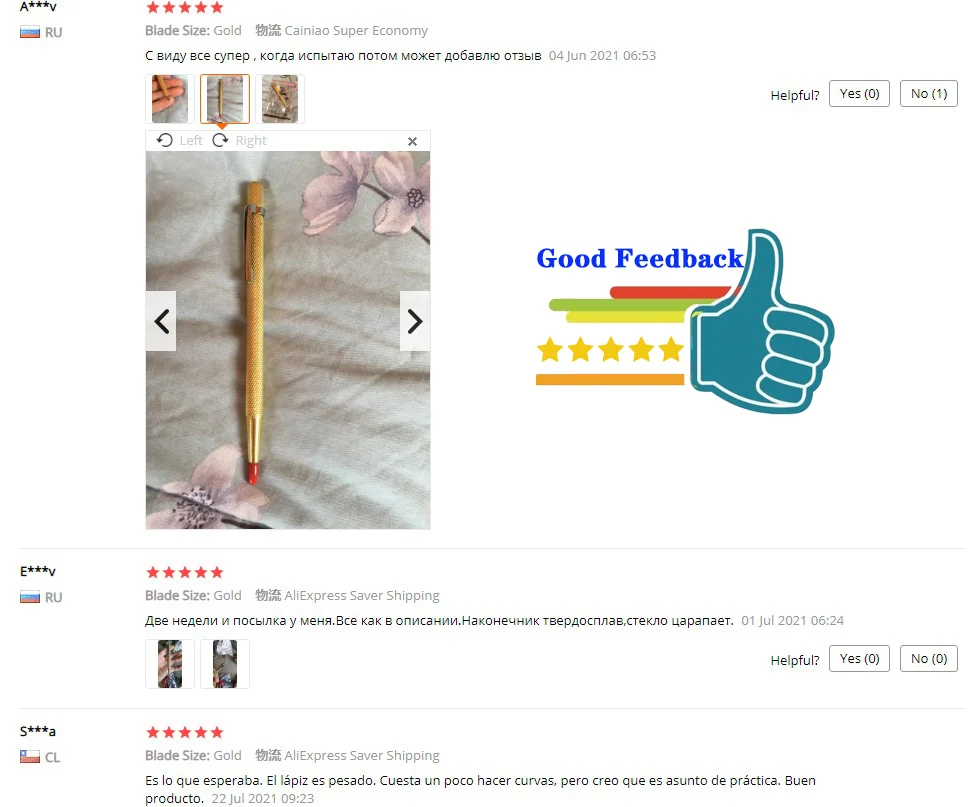Image resolution: width=979 pixels, height=807 pixels.
Task: Open second photo in E***v's review
Action: tap(225, 664)
